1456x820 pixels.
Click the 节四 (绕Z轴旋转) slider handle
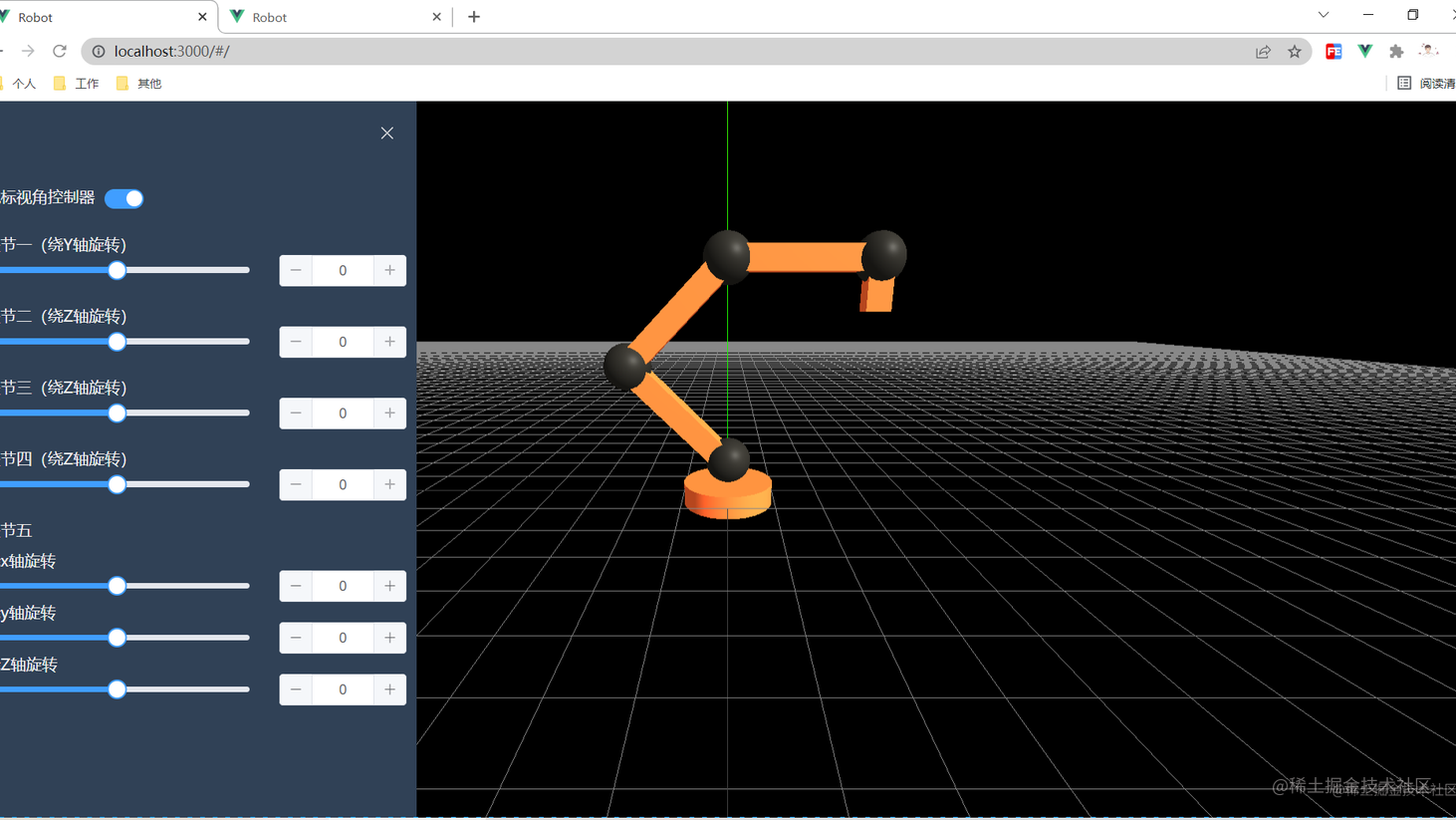tap(117, 484)
